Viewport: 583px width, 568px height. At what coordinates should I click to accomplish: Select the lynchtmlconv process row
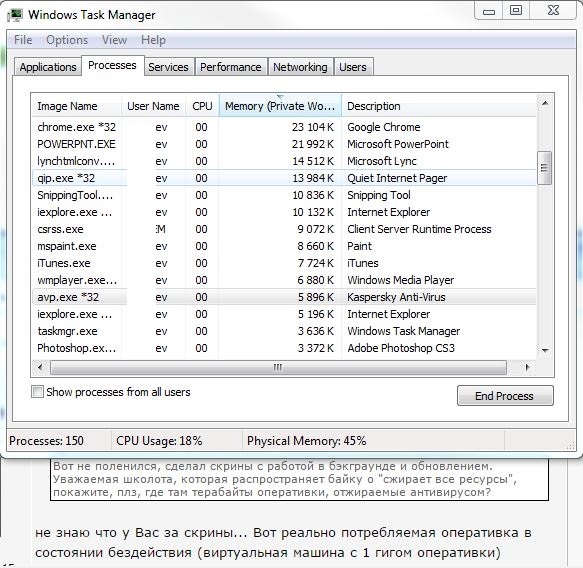click(284, 161)
